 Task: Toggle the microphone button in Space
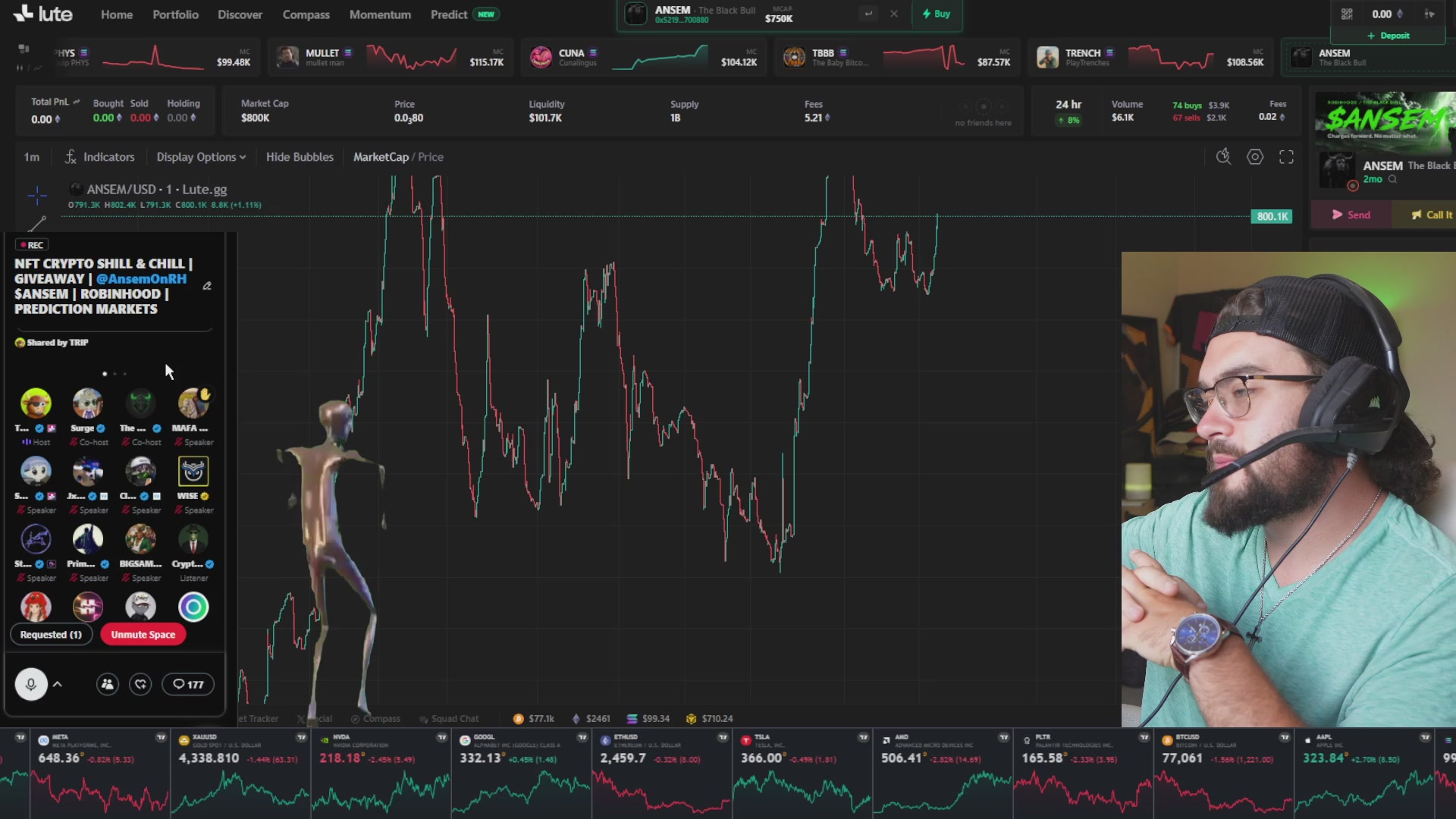(x=31, y=684)
